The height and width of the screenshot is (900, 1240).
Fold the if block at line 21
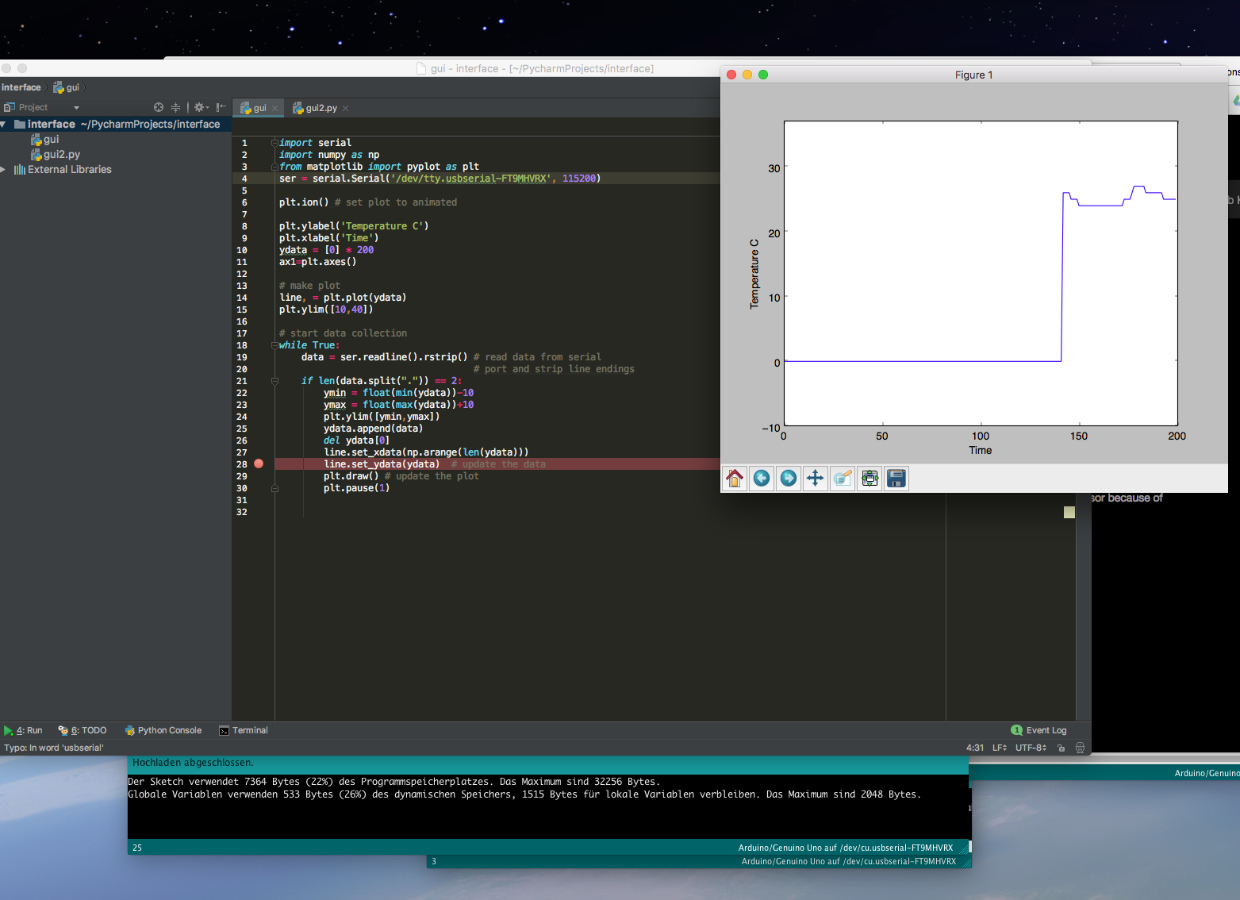274,381
